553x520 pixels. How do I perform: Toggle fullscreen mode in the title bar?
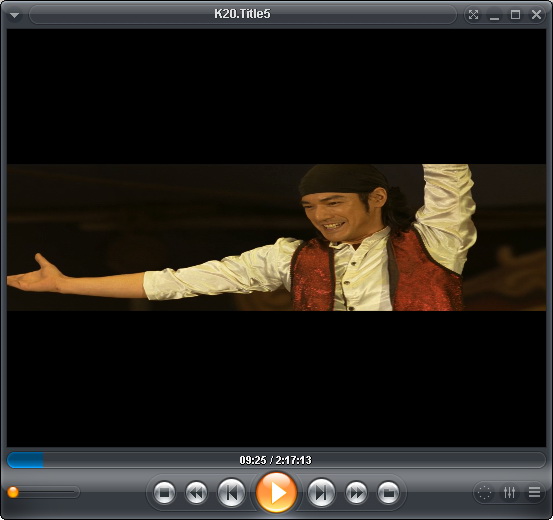pyautogui.click(x=473, y=14)
